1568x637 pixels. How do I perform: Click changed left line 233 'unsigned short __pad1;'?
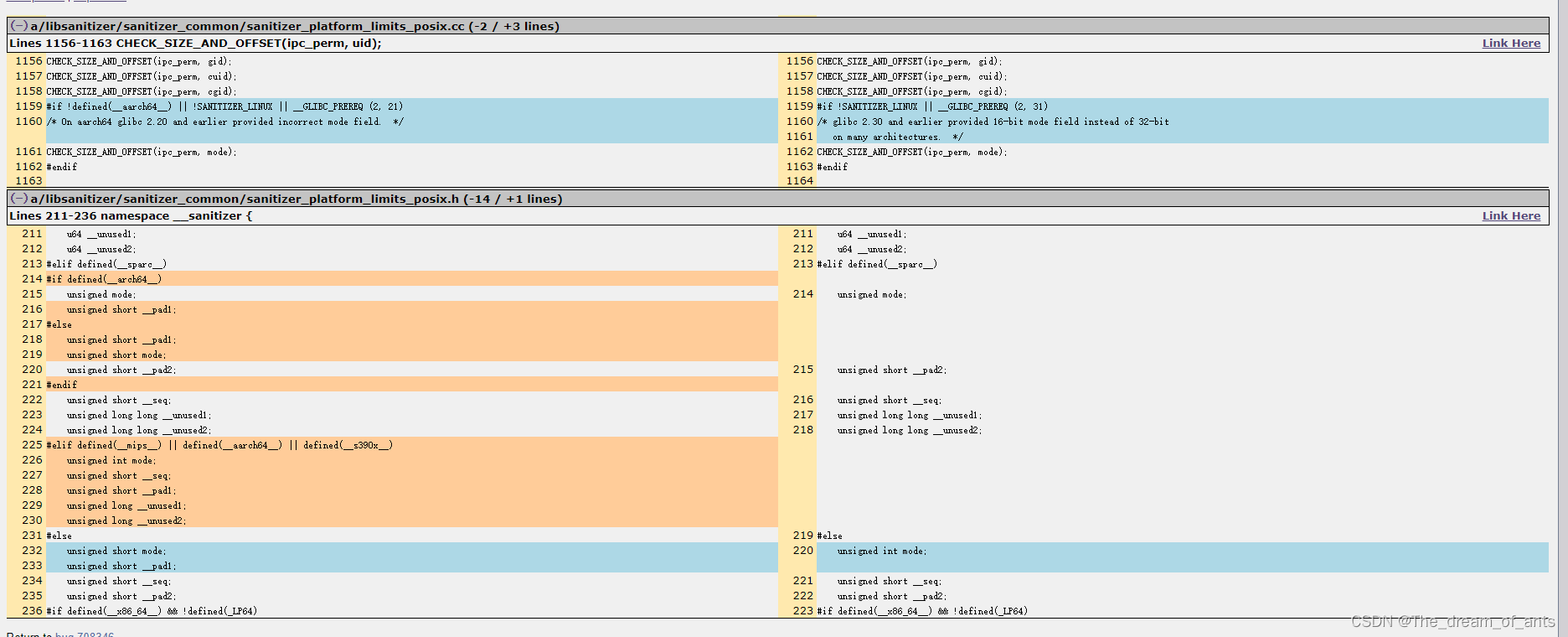coord(121,566)
